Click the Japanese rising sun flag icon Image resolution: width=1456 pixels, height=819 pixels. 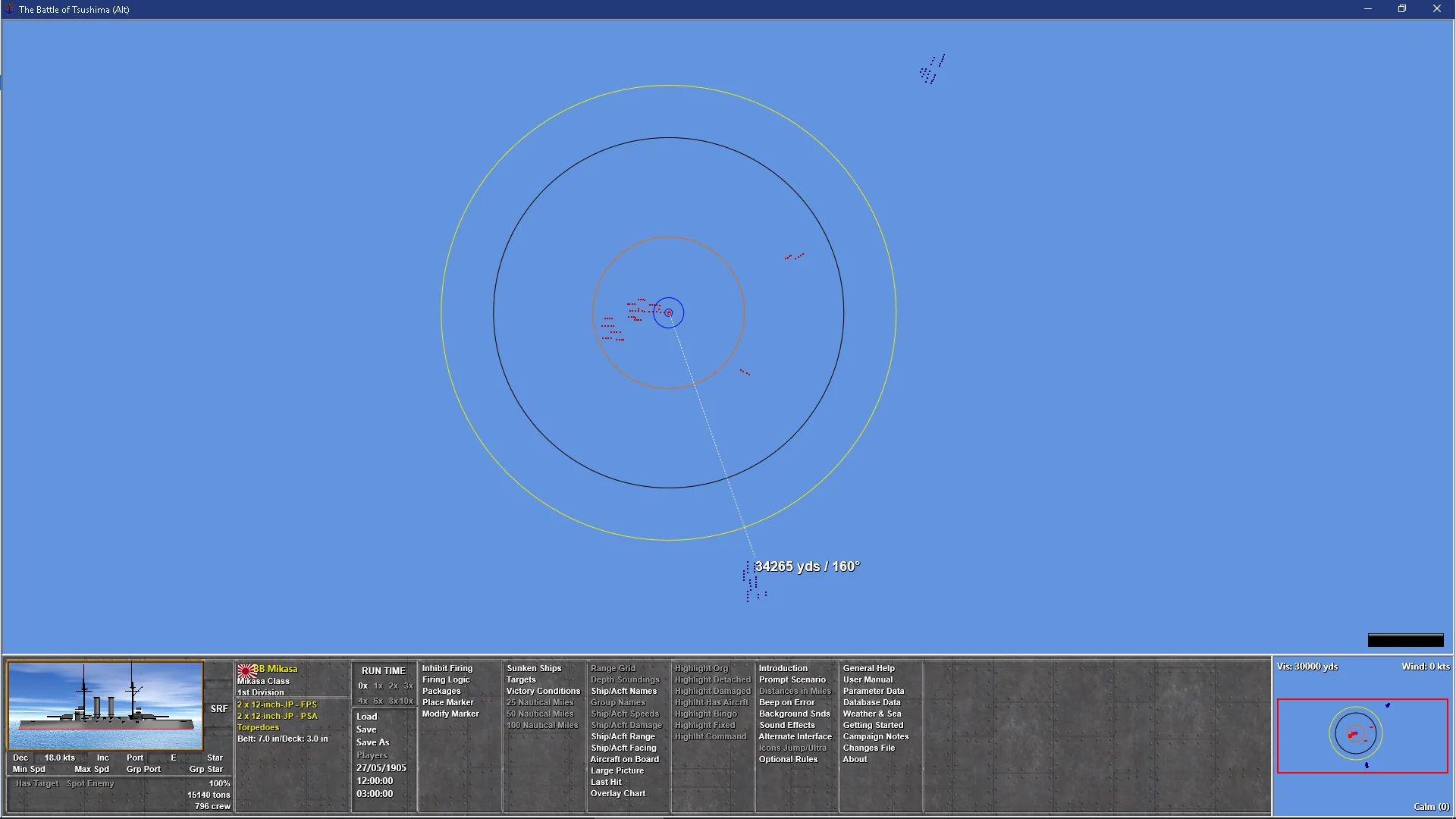click(x=246, y=670)
